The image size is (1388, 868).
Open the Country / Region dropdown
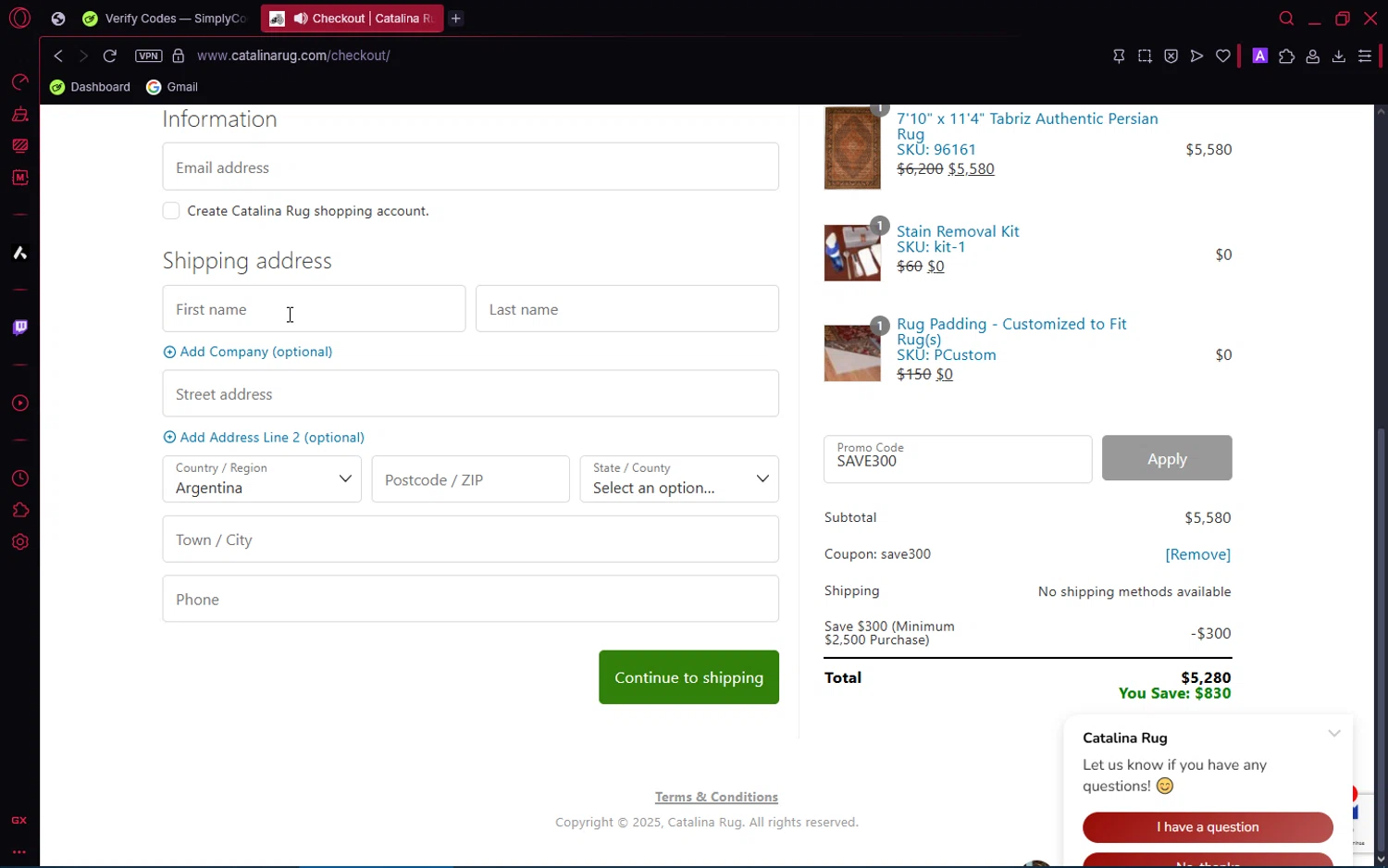(262, 479)
